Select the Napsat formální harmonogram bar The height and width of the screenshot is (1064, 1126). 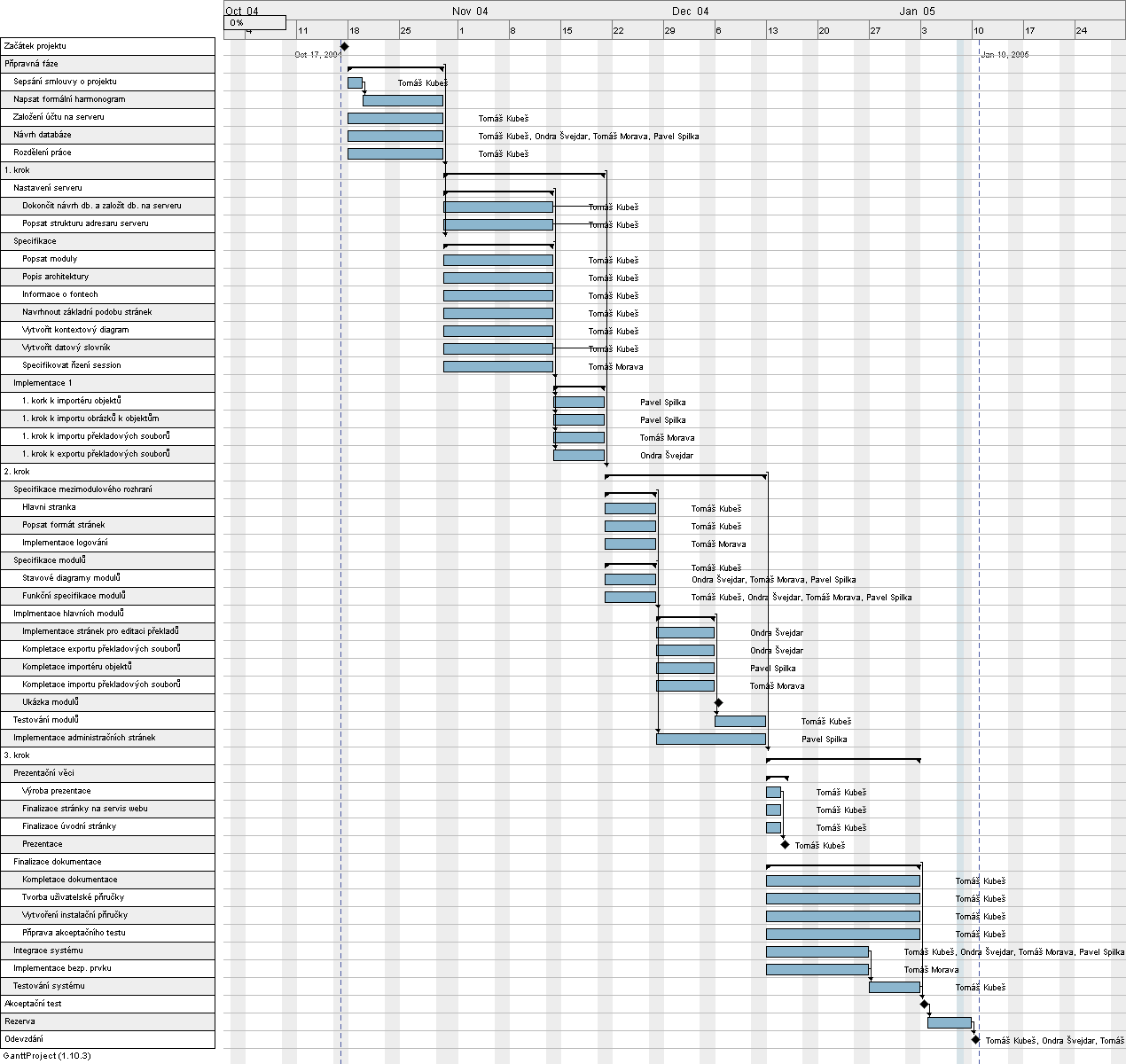click(403, 100)
